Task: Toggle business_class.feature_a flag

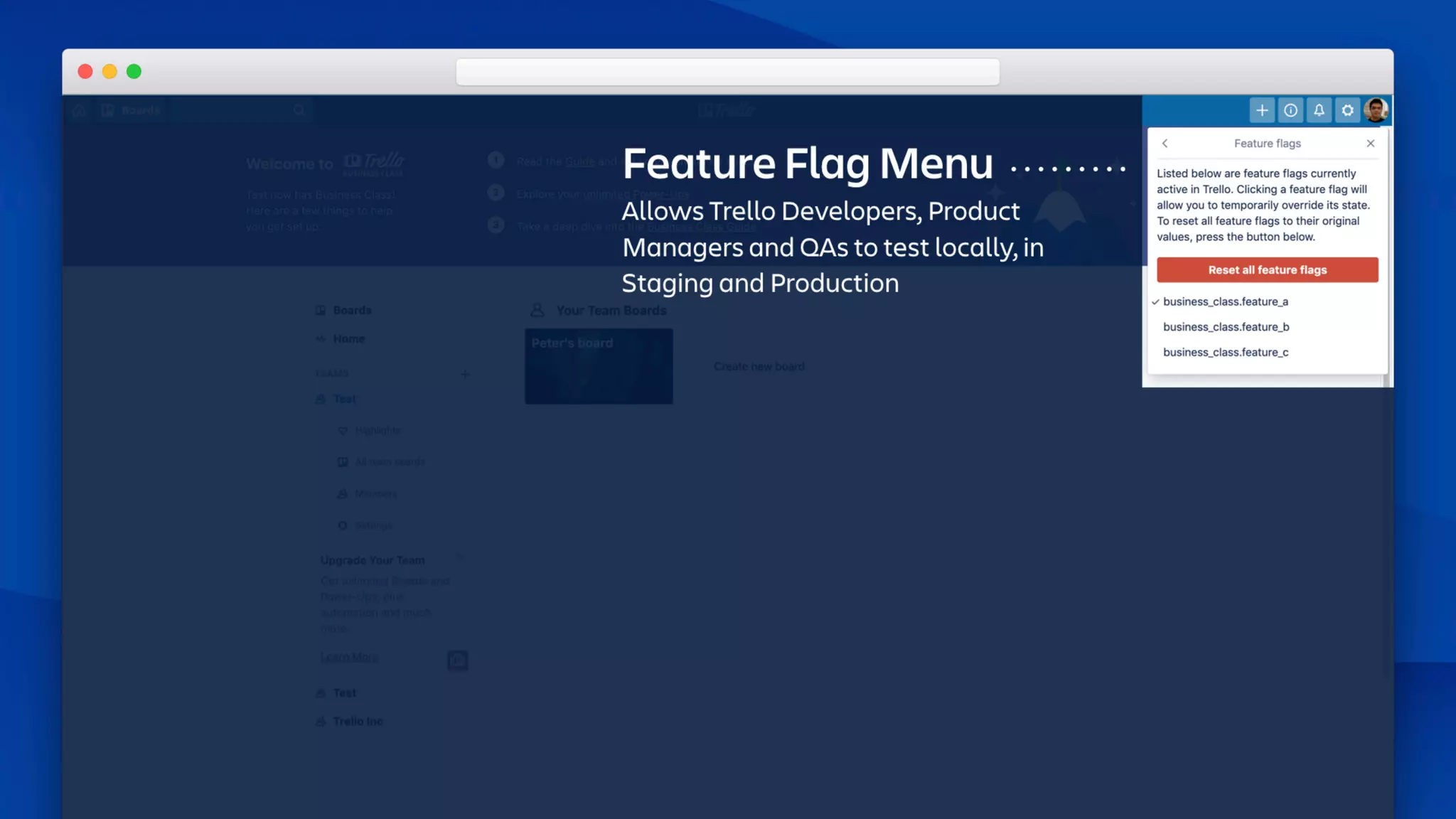Action: coord(1267,301)
